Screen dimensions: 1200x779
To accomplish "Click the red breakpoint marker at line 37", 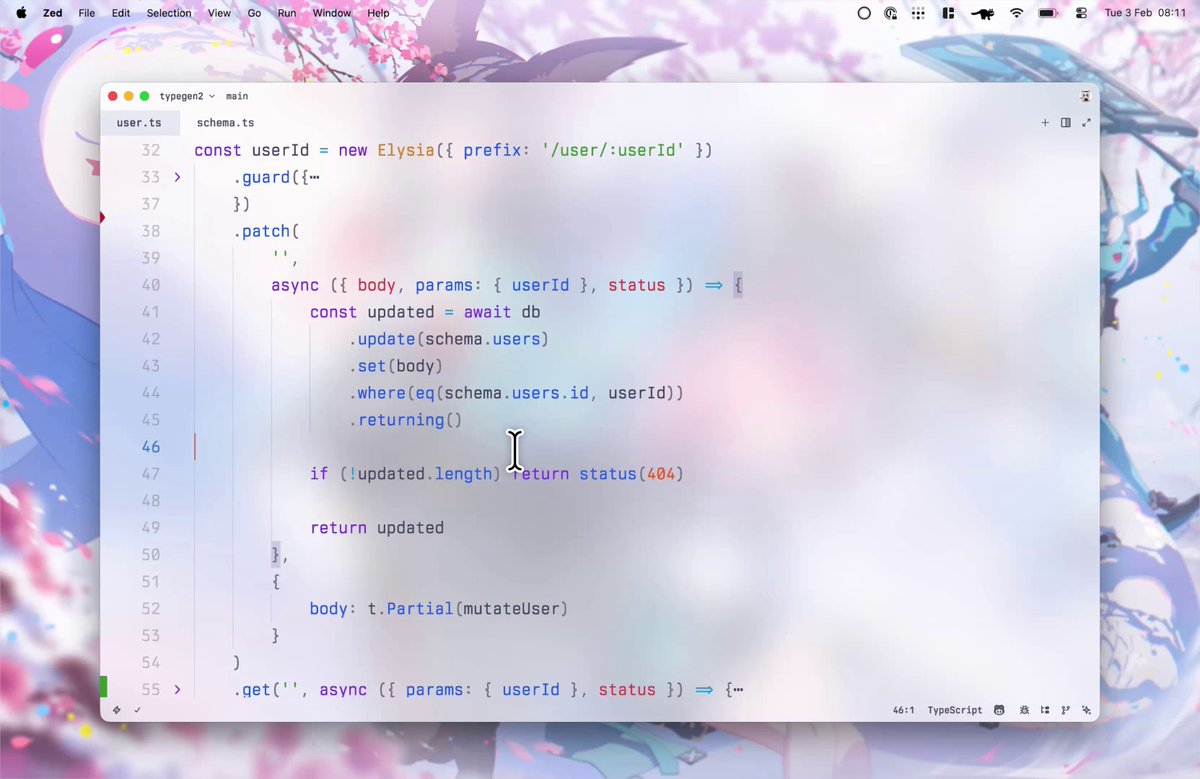I will [x=102, y=217].
